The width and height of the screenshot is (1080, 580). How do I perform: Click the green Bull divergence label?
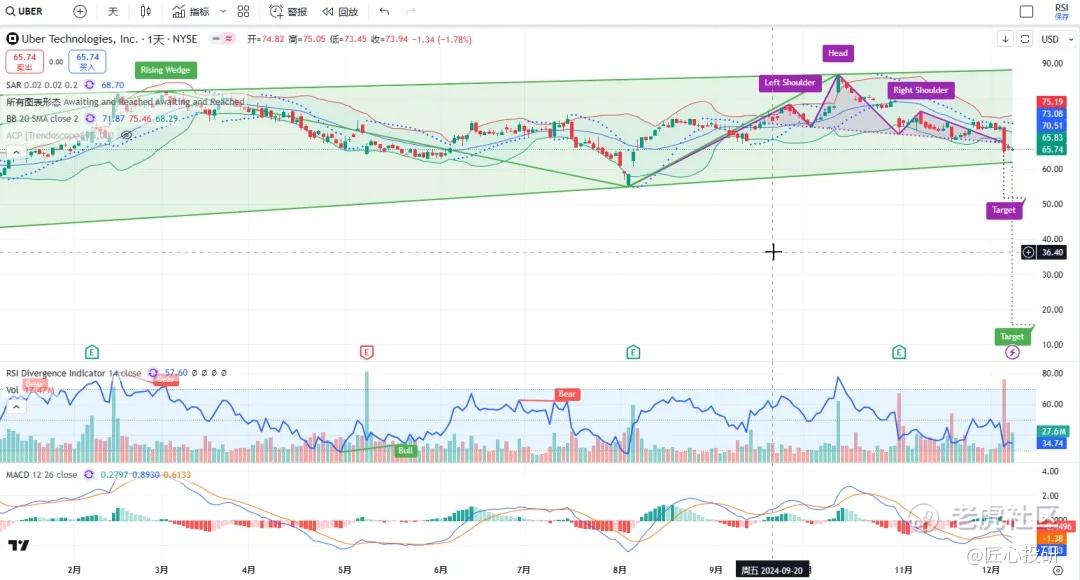406,450
